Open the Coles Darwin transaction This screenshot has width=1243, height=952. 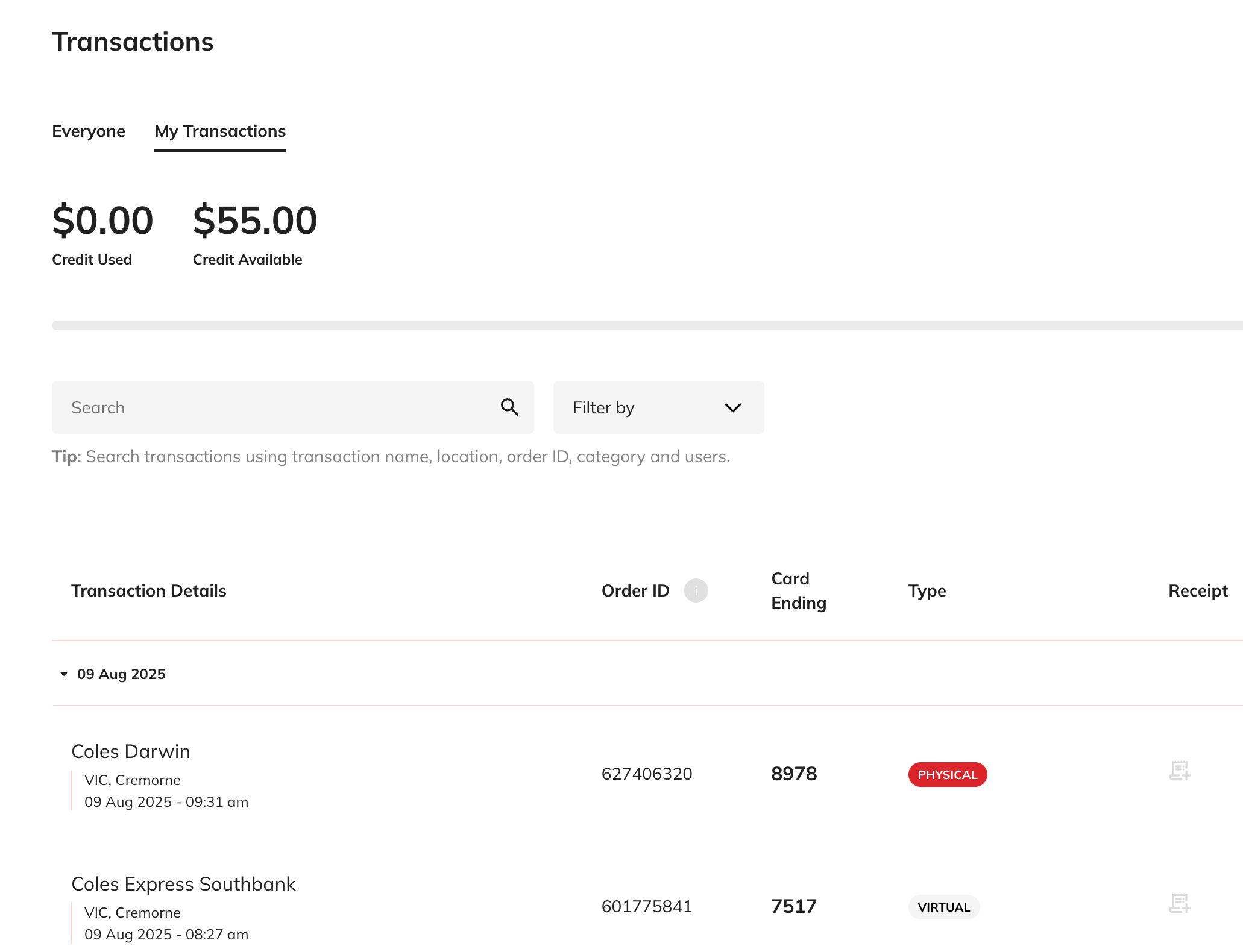(131, 751)
